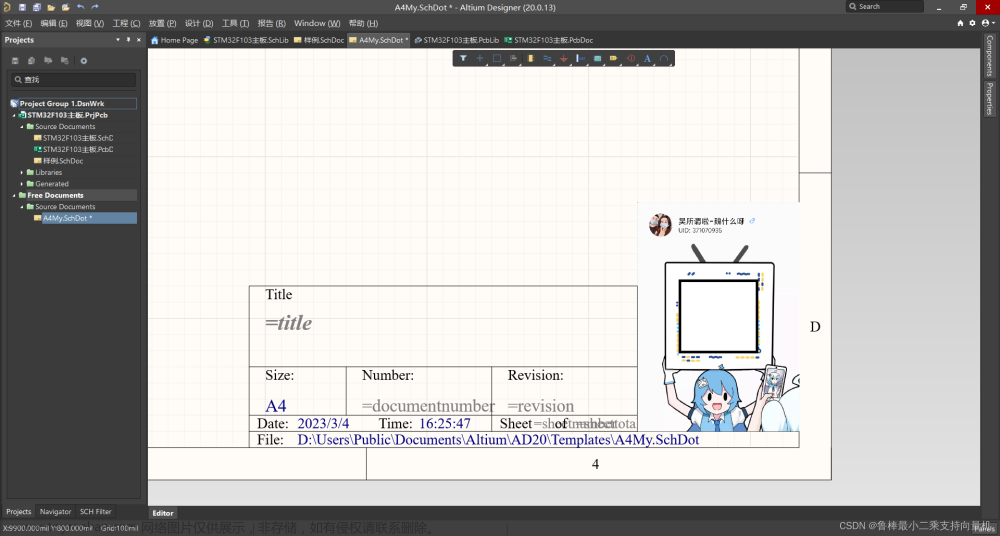The image size is (1000, 536).
Task: Collapse Source Documents under STM32F103 project
Action: (x=22, y=127)
